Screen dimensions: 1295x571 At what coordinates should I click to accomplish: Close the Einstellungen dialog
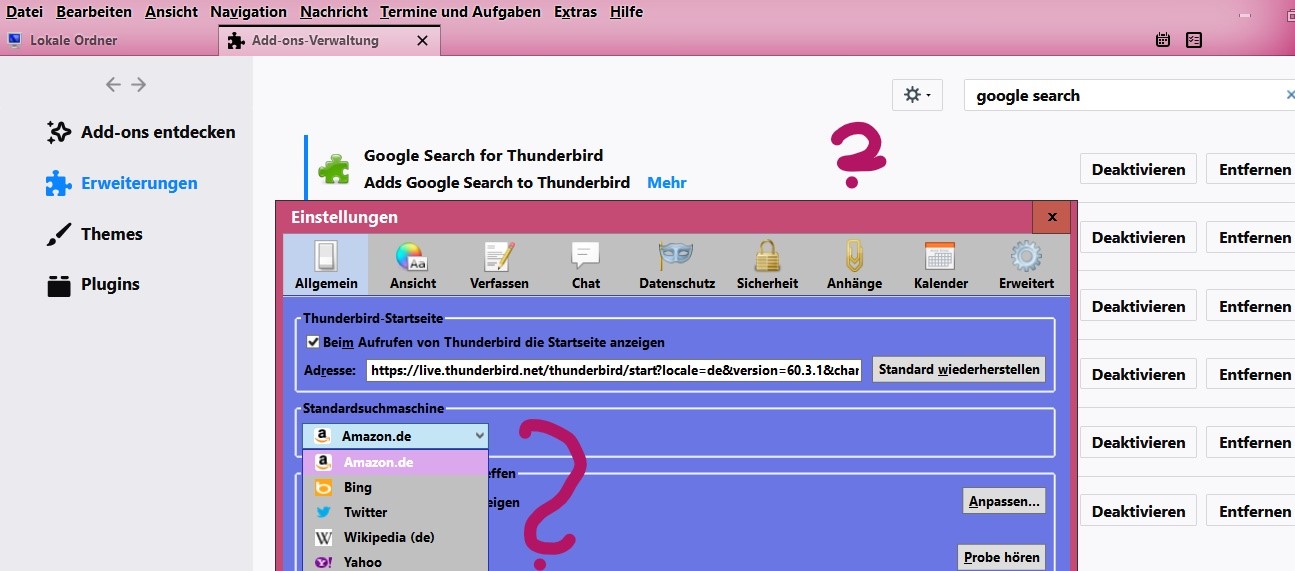1052,217
